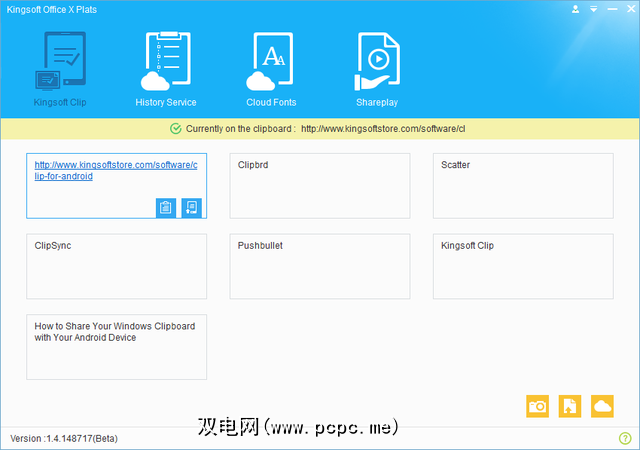Viewport: 640px width, 450px height.
Task: Minimize the Kingsoft Office X Plats window
Action: (x=612, y=9)
